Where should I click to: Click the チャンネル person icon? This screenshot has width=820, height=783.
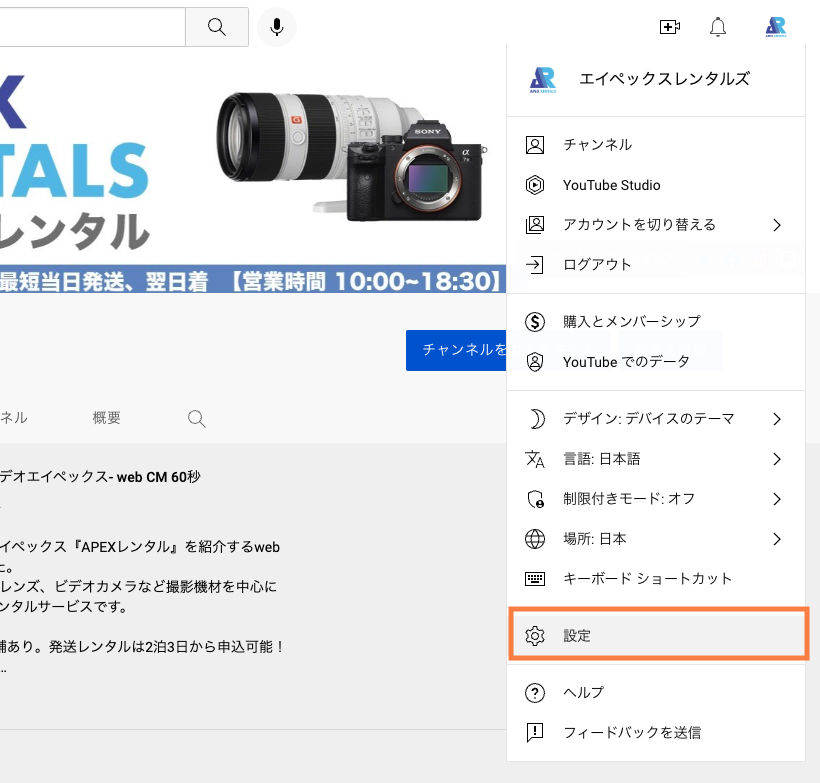[x=534, y=145]
